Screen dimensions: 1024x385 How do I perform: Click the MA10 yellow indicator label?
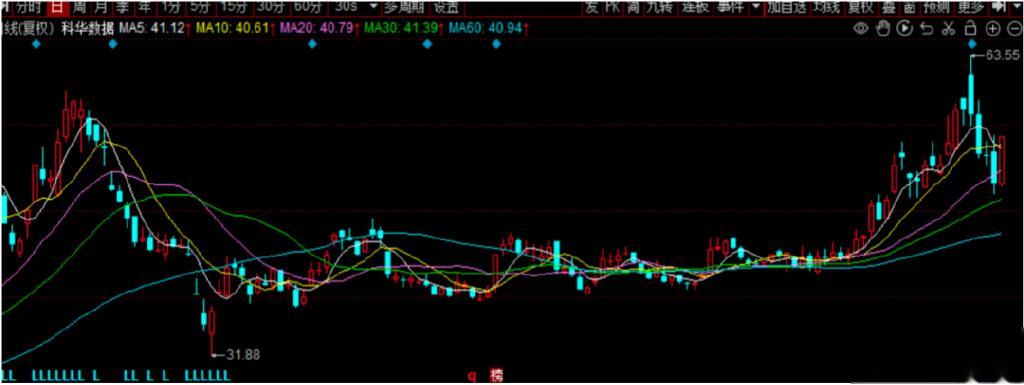coord(232,29)
